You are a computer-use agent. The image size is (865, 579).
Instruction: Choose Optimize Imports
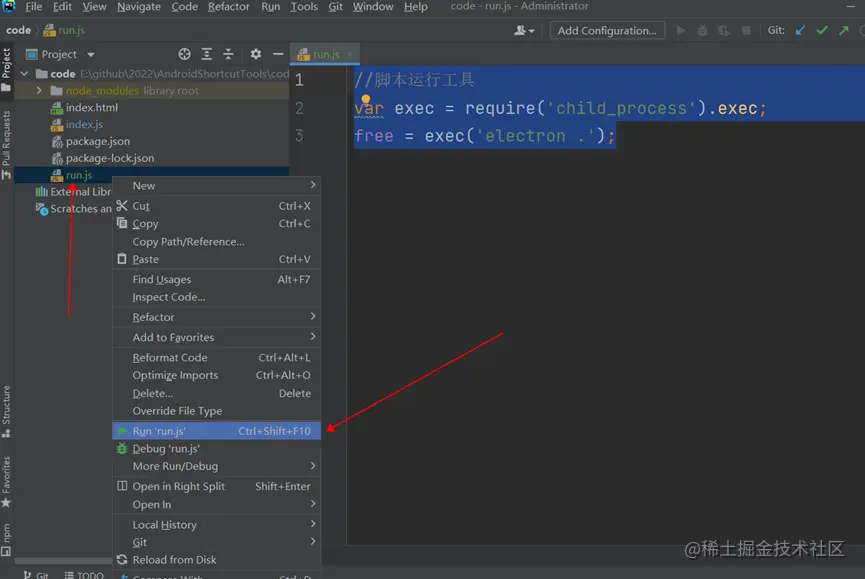216,375
